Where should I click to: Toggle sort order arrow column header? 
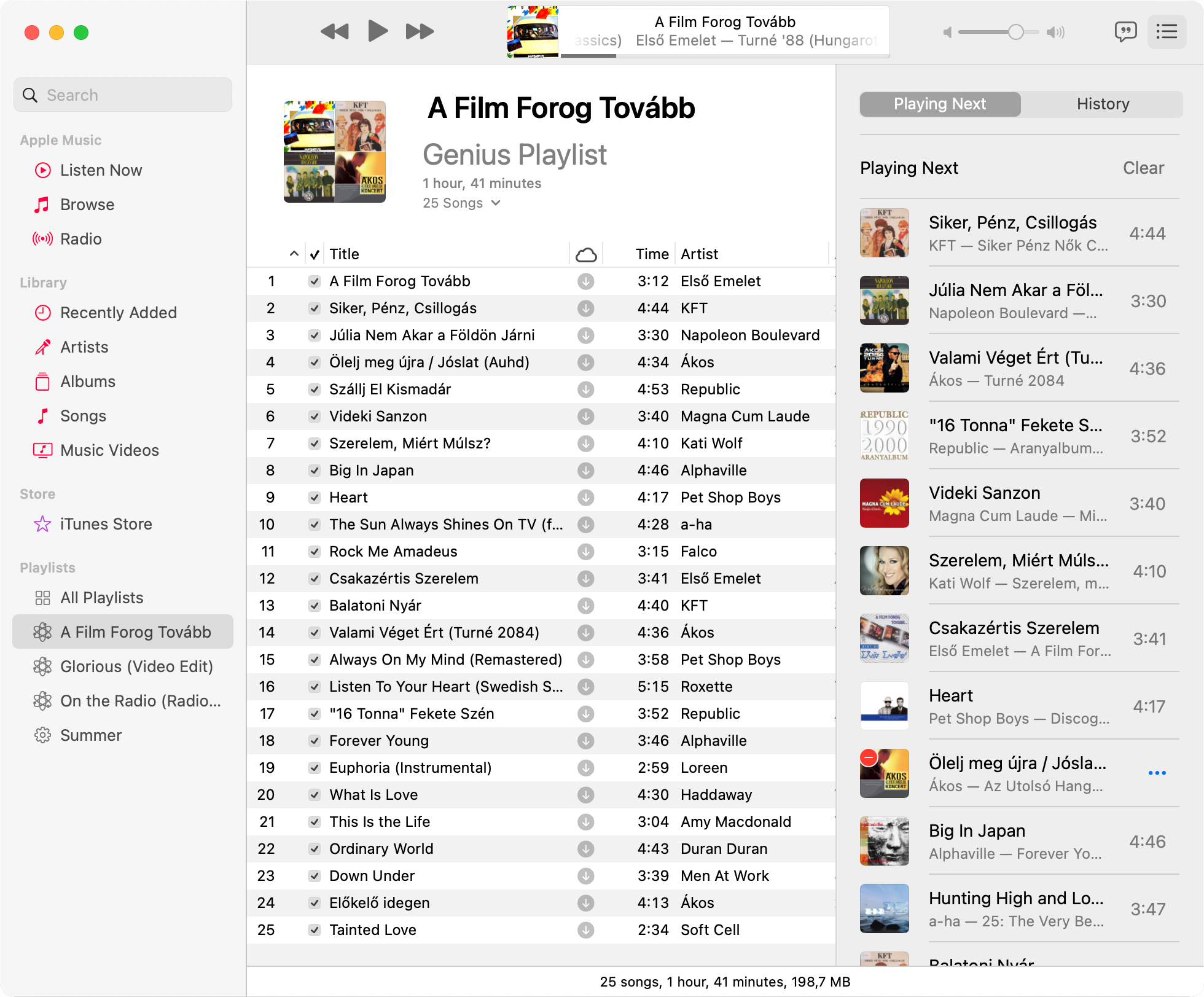pos(294,254)
